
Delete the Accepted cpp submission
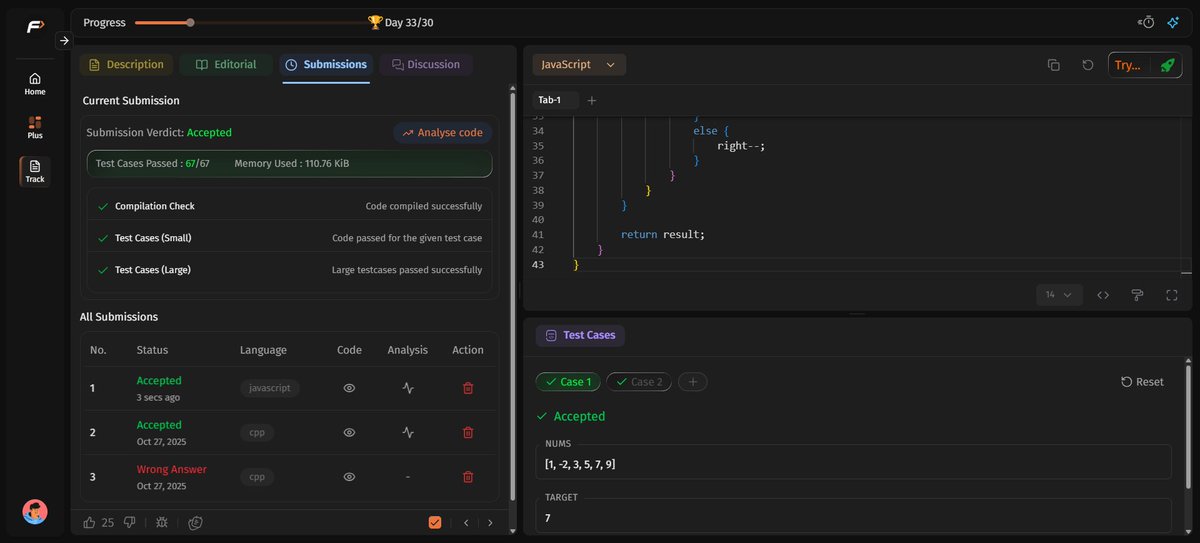(468, 433)
